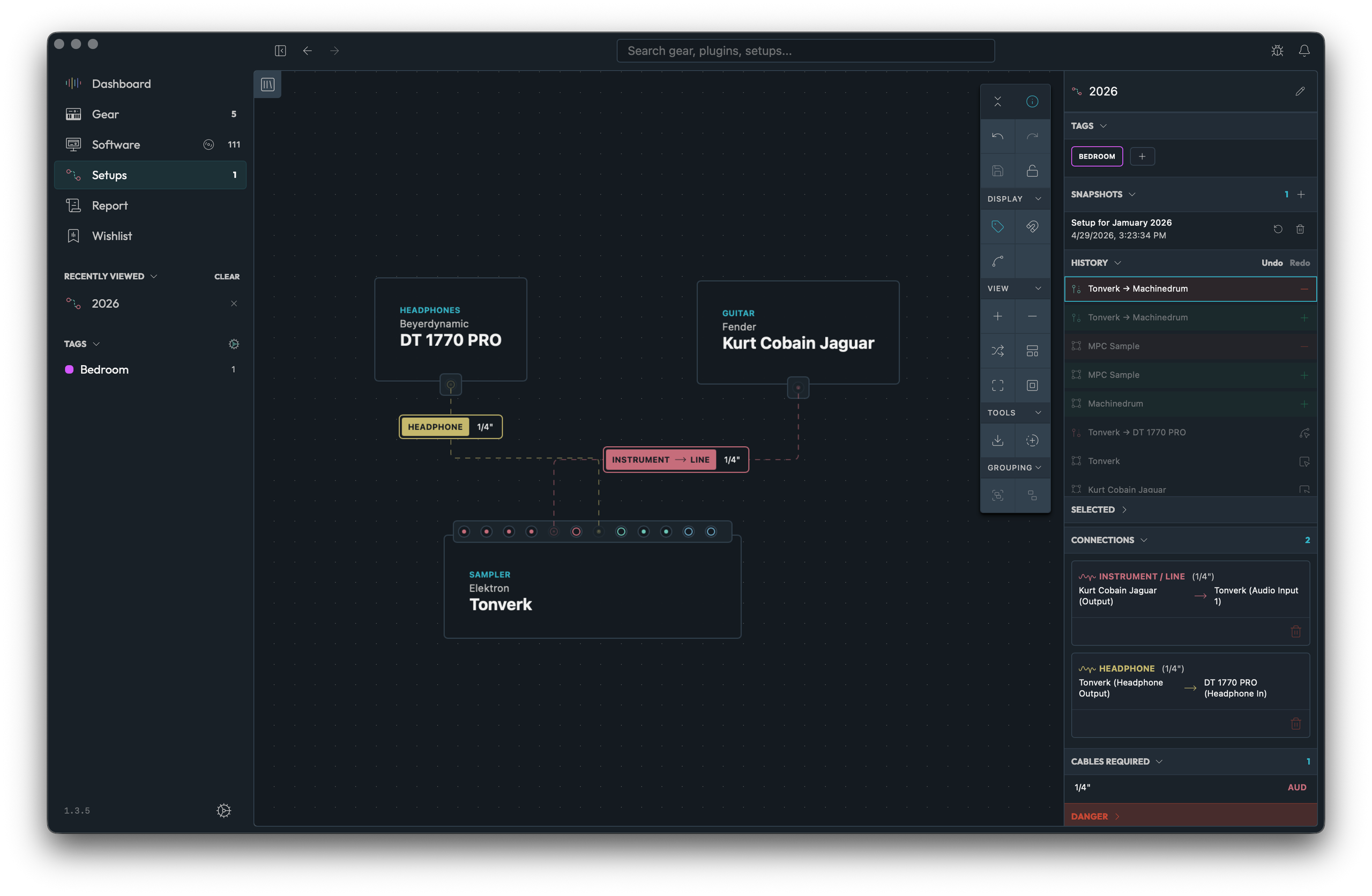Go forward with the right arrow
The height and width of the screenshot is (896, 1372).
coord(334,51)
